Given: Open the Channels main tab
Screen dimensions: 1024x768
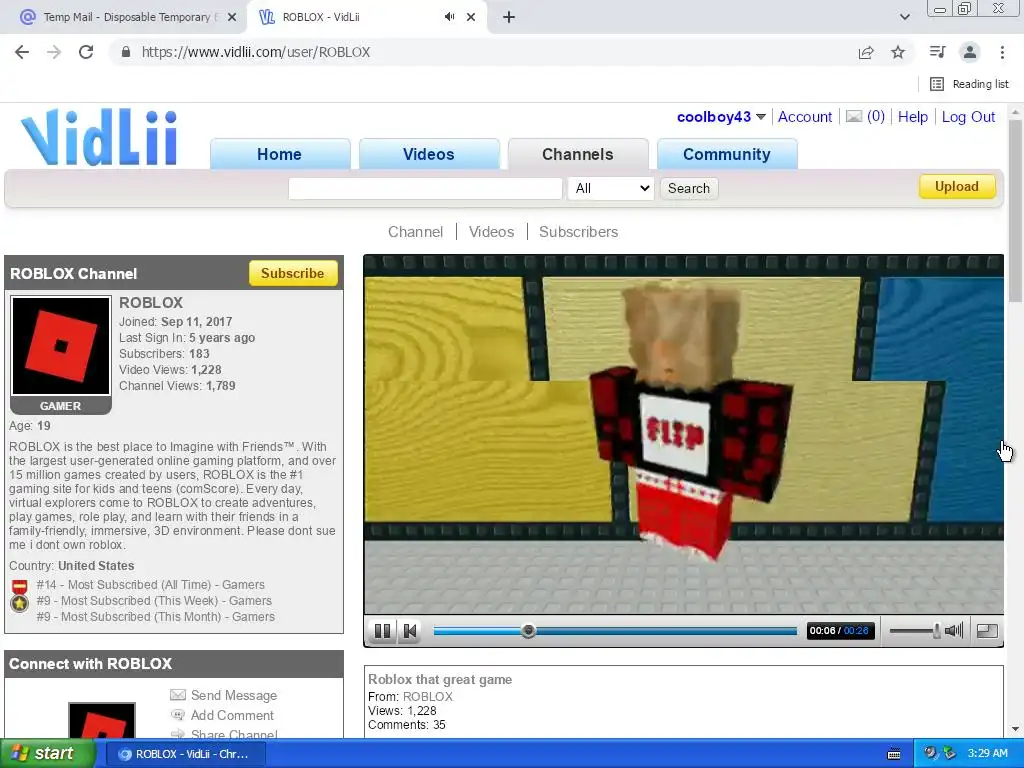Looking at the screenshot, I should pyautogui.click(x=578, y=154).
